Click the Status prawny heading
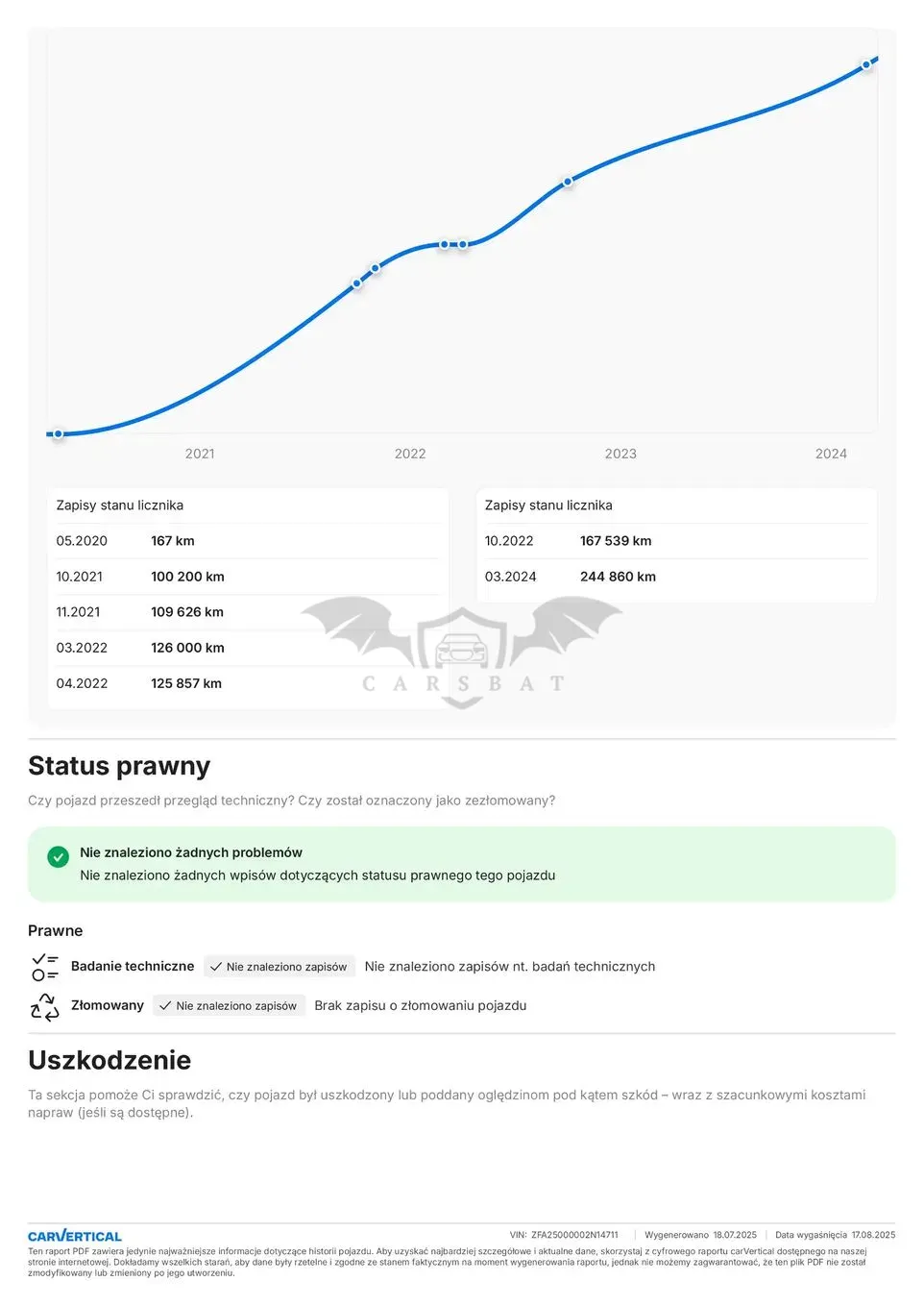Viewport: 924px width, 1306px height. [119, 766]
